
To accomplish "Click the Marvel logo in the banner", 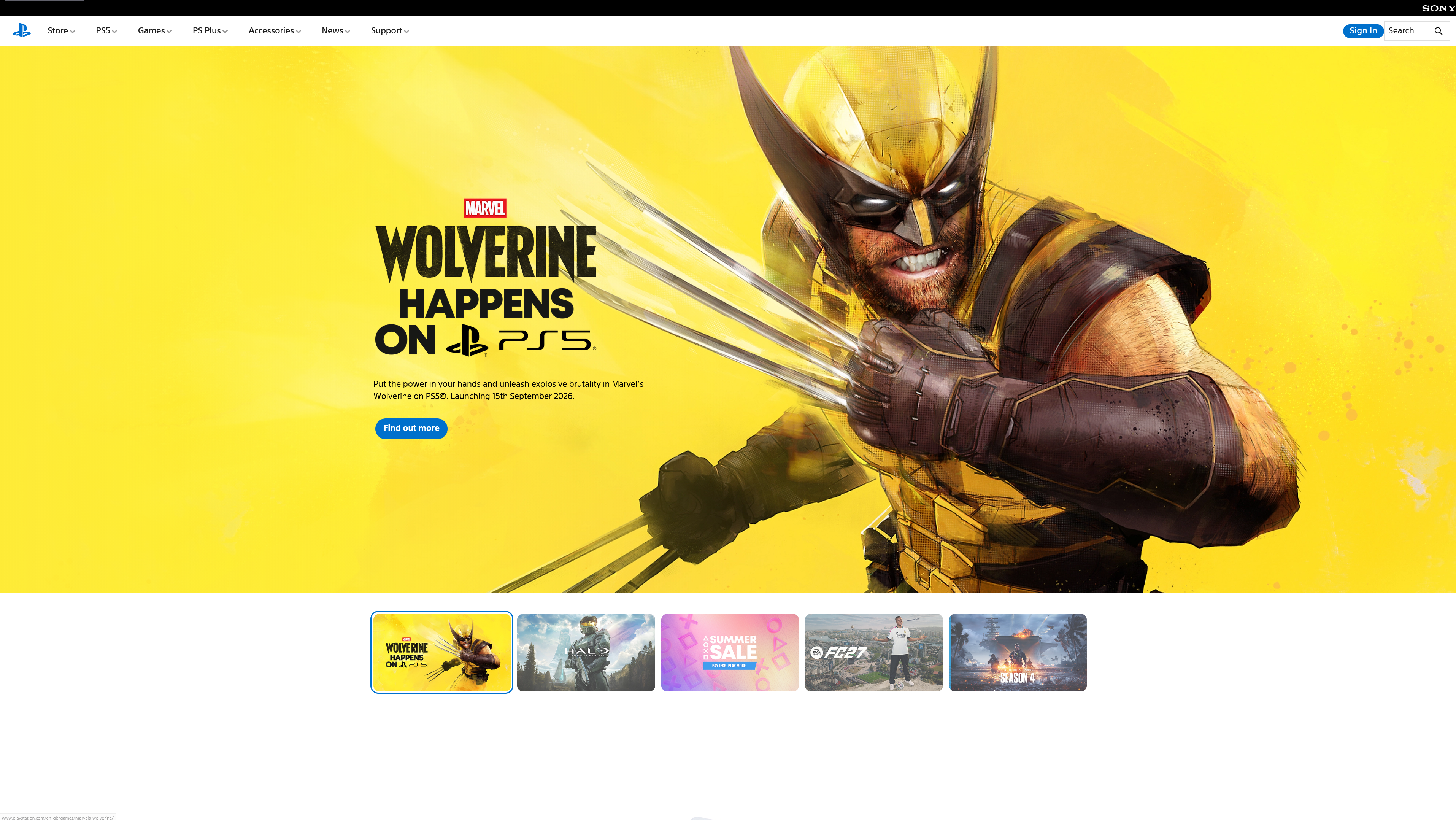I will click(485, 208).
